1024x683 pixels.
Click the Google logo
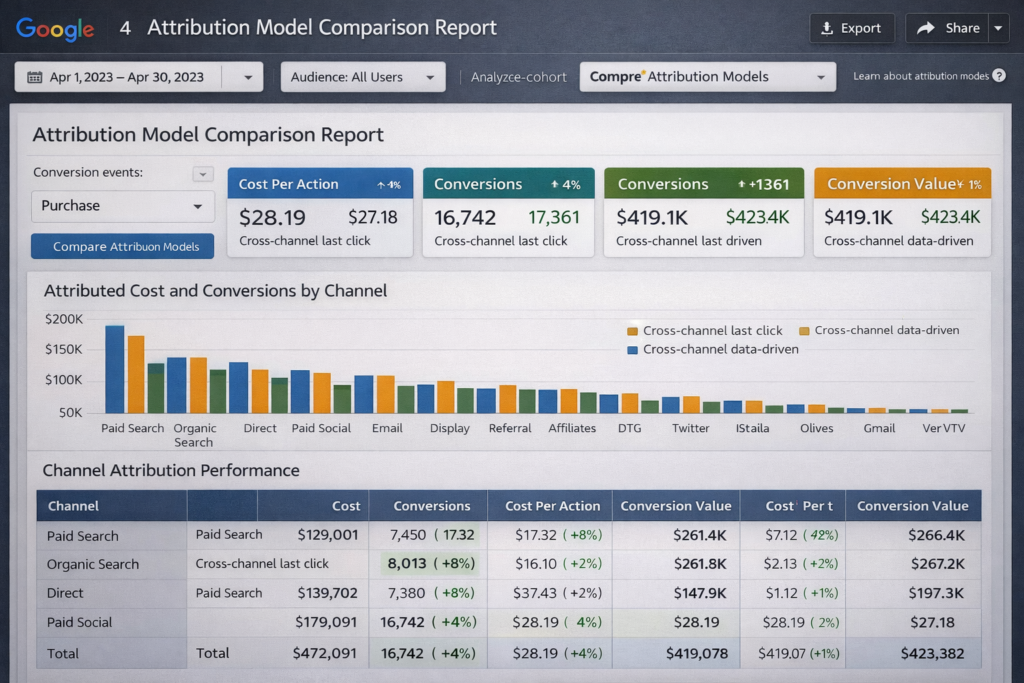pyautogui.click(x=54, y=29)
